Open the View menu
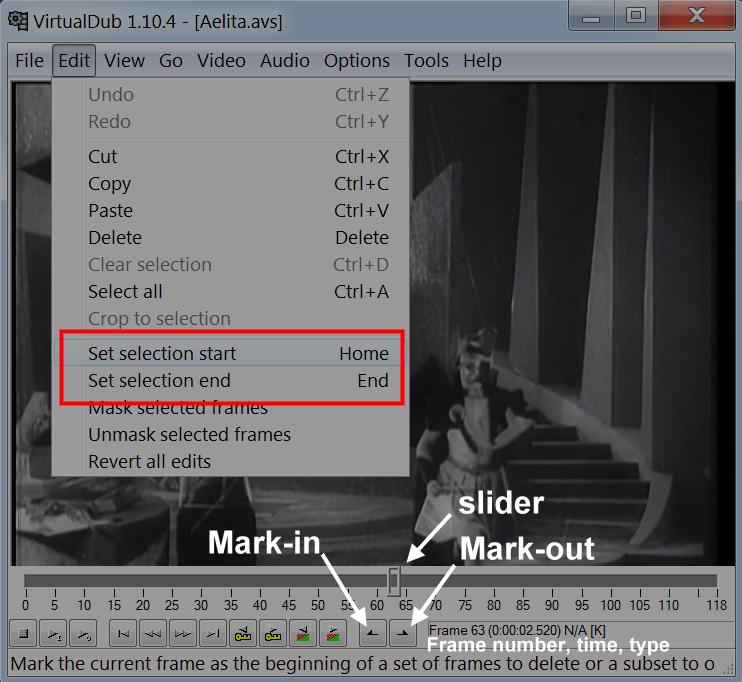The width and height of the screenshot is (742, 682). [x=124, y=61]
